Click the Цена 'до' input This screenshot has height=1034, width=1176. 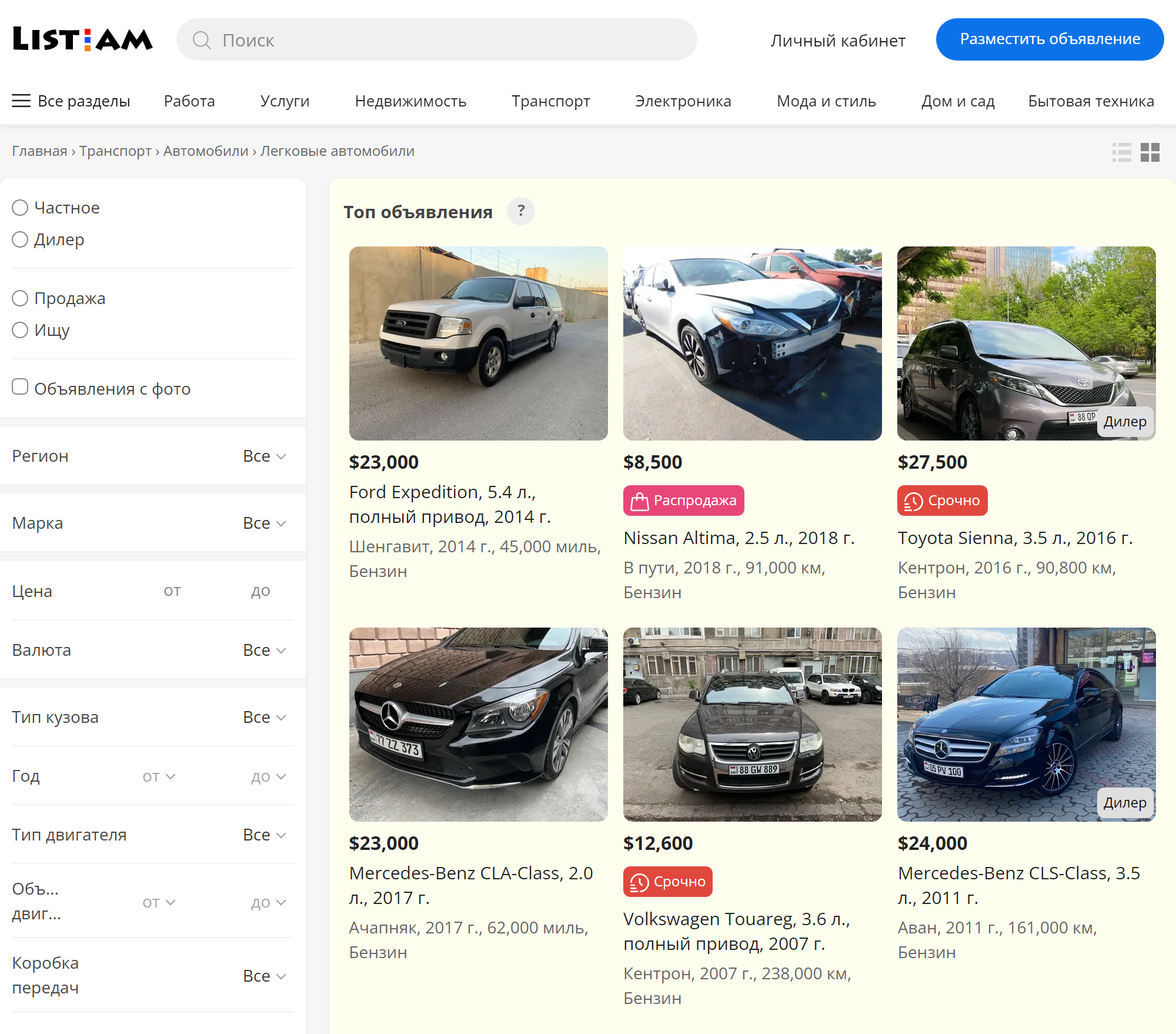(x=260, y=591)
